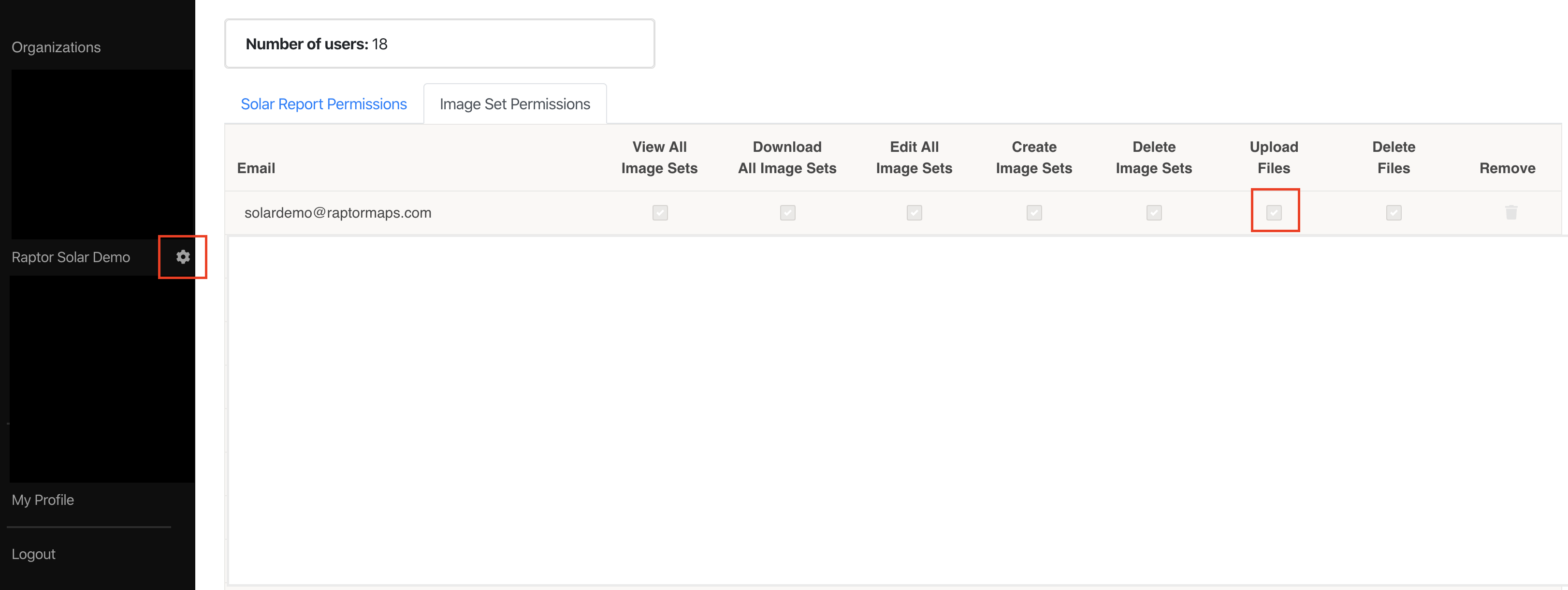Toggle Edit All Image Sets checkbox

914,212
